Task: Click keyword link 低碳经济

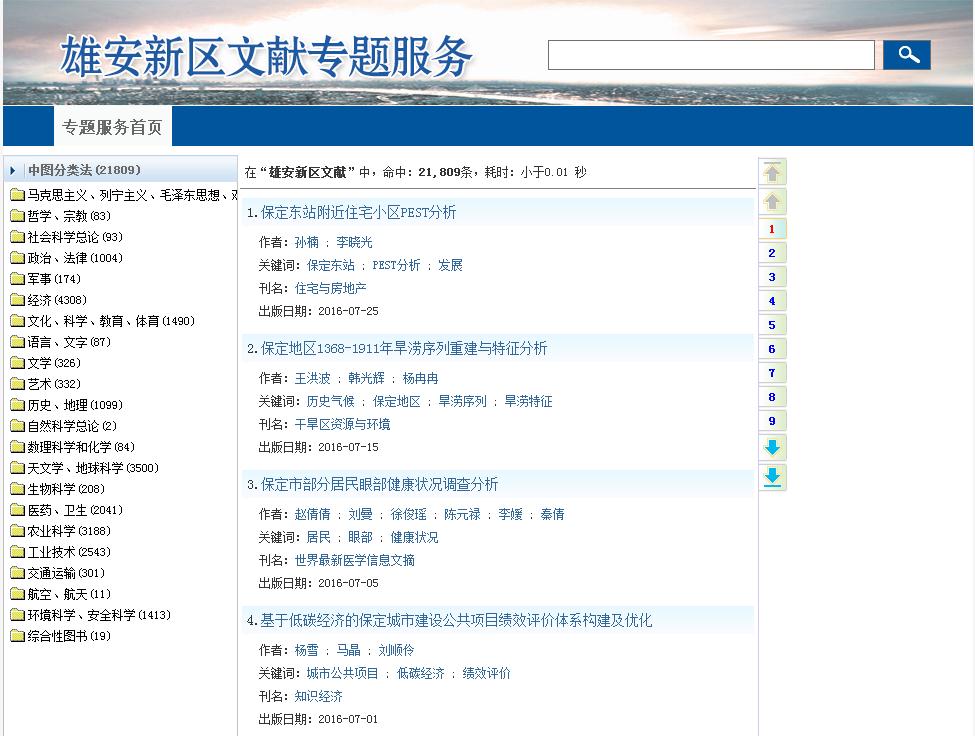Action: tap(420, 673)
